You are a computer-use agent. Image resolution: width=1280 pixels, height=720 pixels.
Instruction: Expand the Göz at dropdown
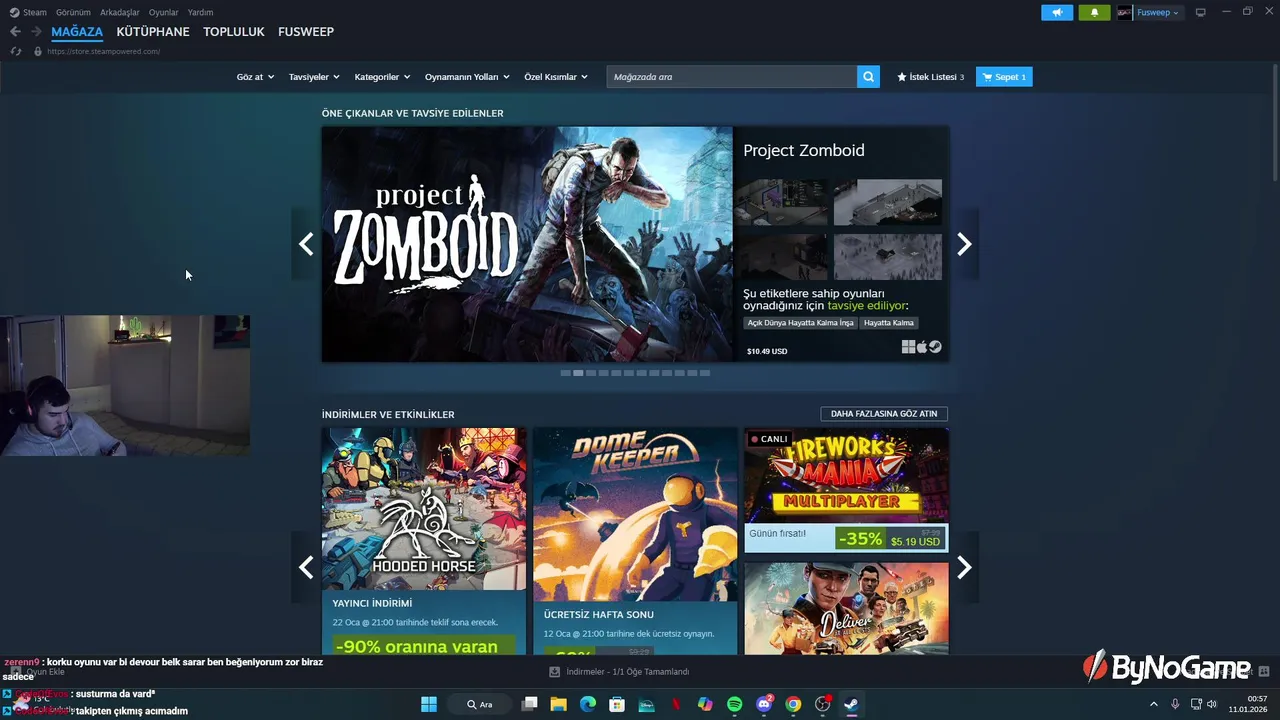click(x=255, y=77)
